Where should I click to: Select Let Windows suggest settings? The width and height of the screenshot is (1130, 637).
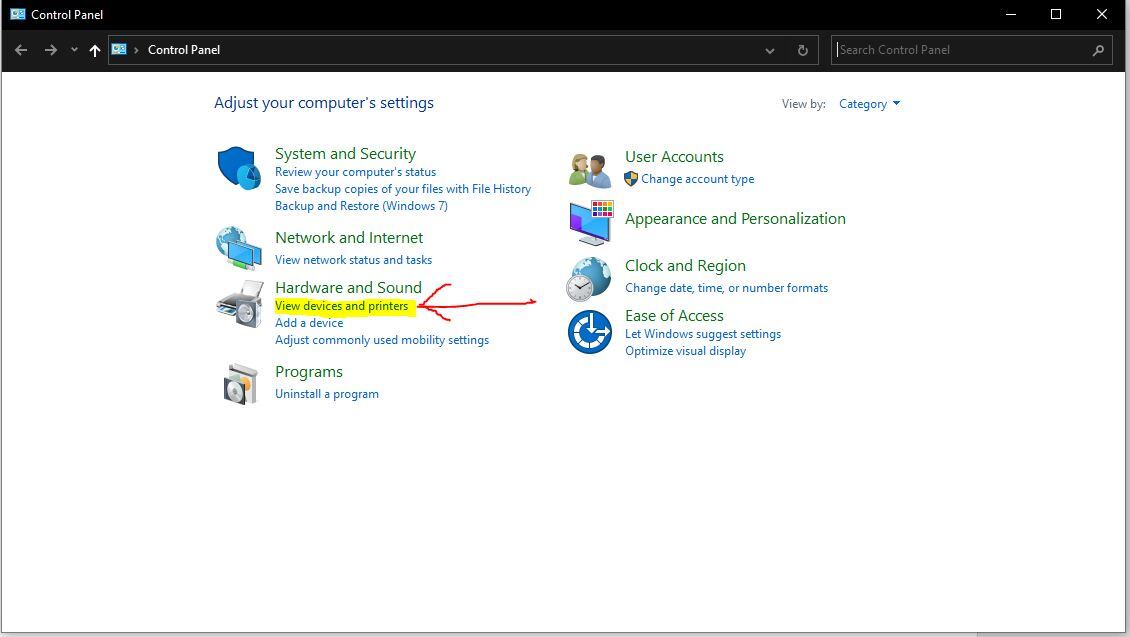703,334
